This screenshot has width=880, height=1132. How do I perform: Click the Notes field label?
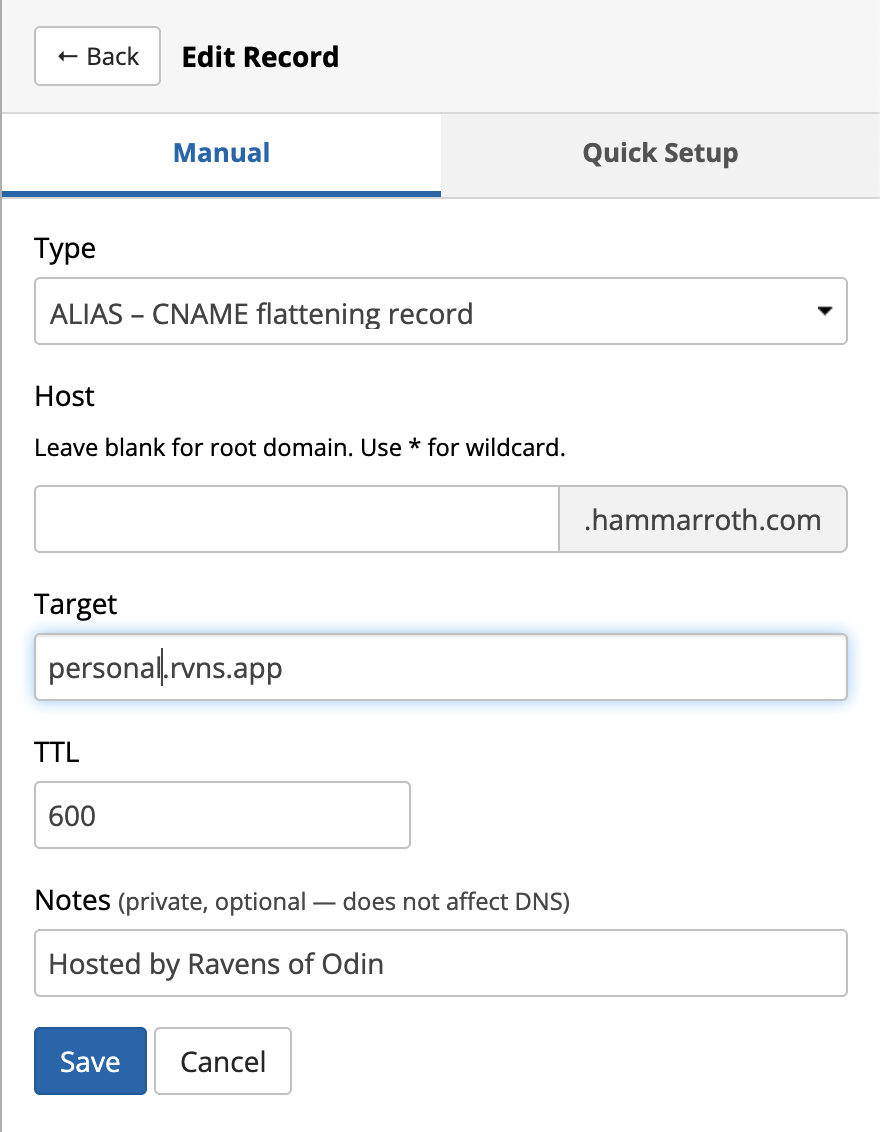[72, 901]
